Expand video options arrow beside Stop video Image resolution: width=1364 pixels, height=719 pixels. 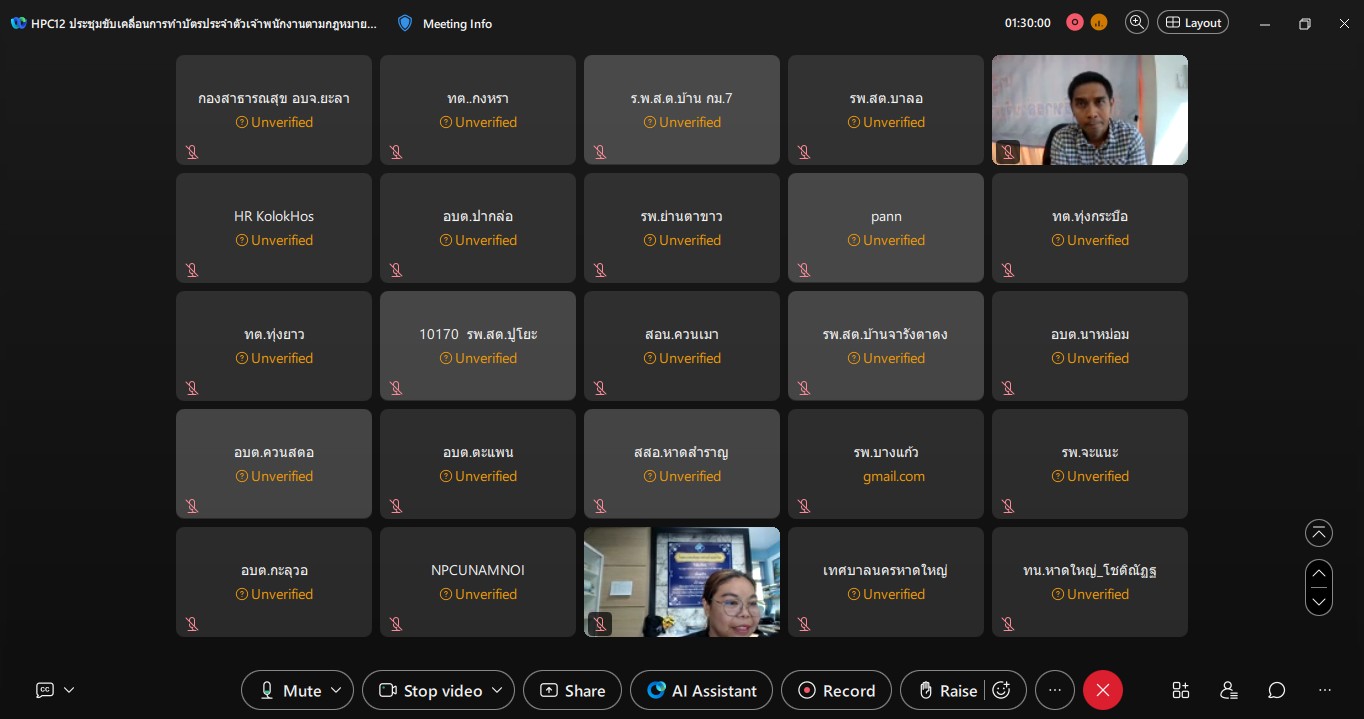[x=497, y=690]
